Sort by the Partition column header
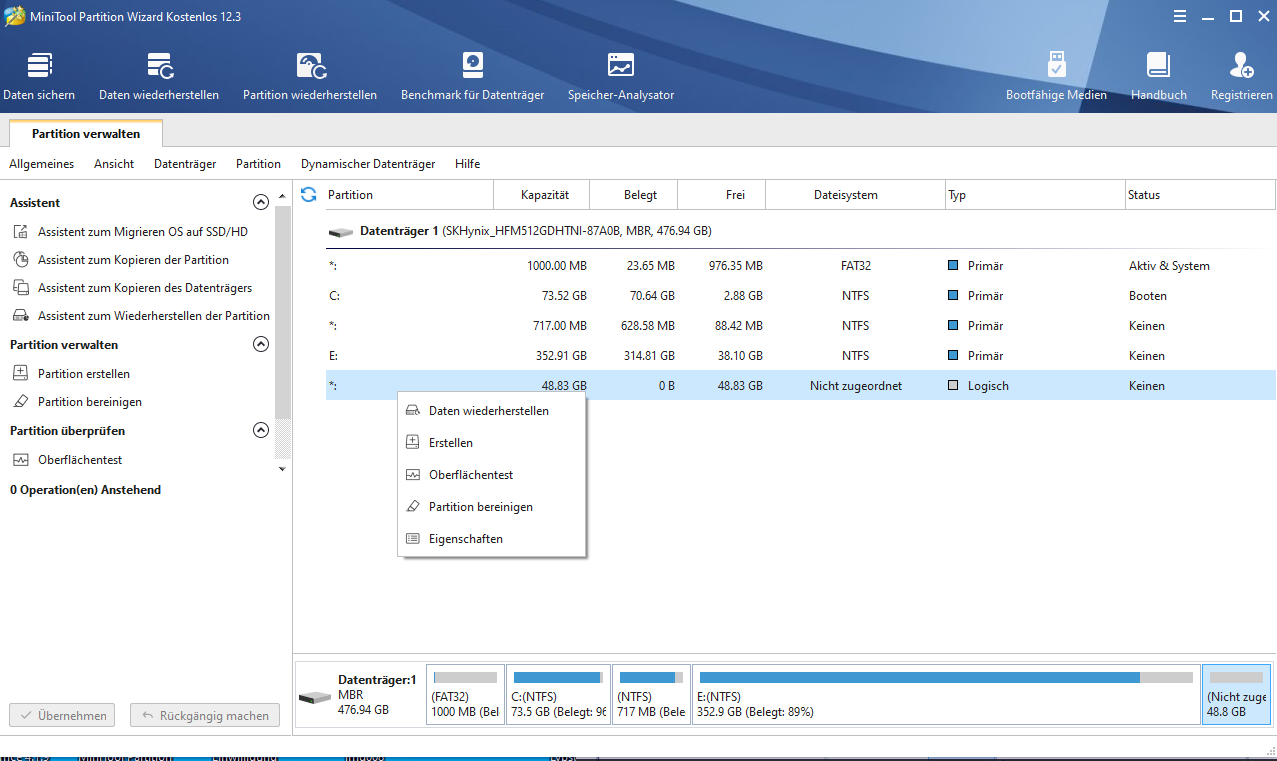This screenshot has width=1277, height=761. [x=409, y=195]
